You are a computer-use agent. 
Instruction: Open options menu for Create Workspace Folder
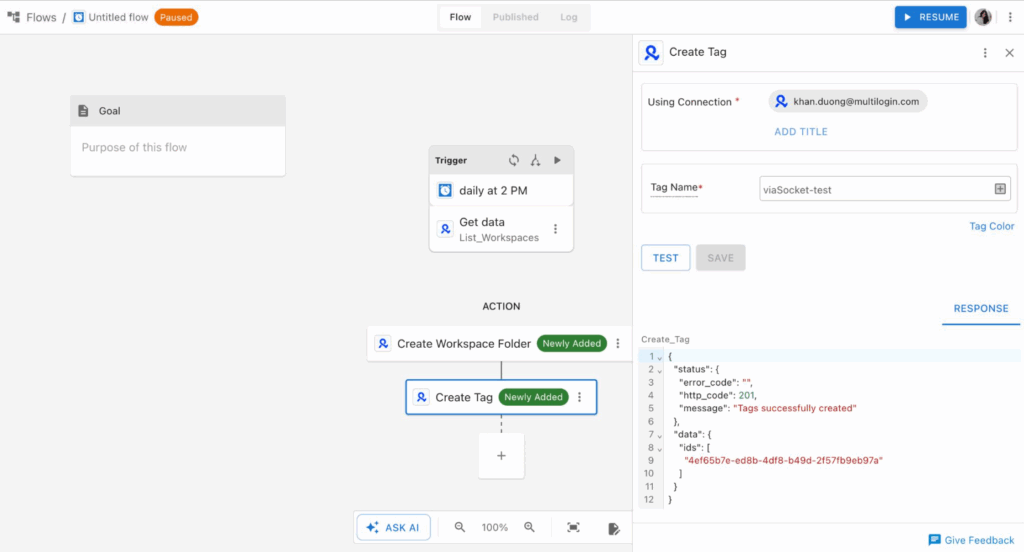click(618, 344)
